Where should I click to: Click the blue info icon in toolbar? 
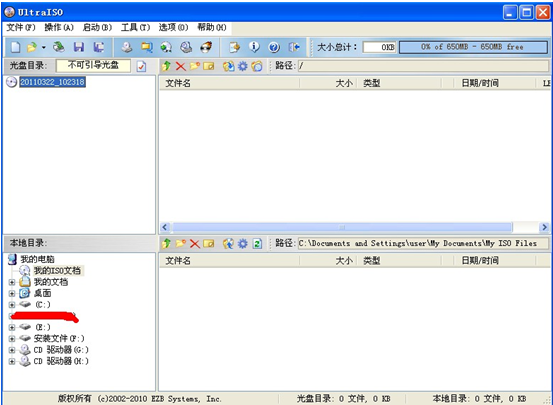[x=254, y=47]
